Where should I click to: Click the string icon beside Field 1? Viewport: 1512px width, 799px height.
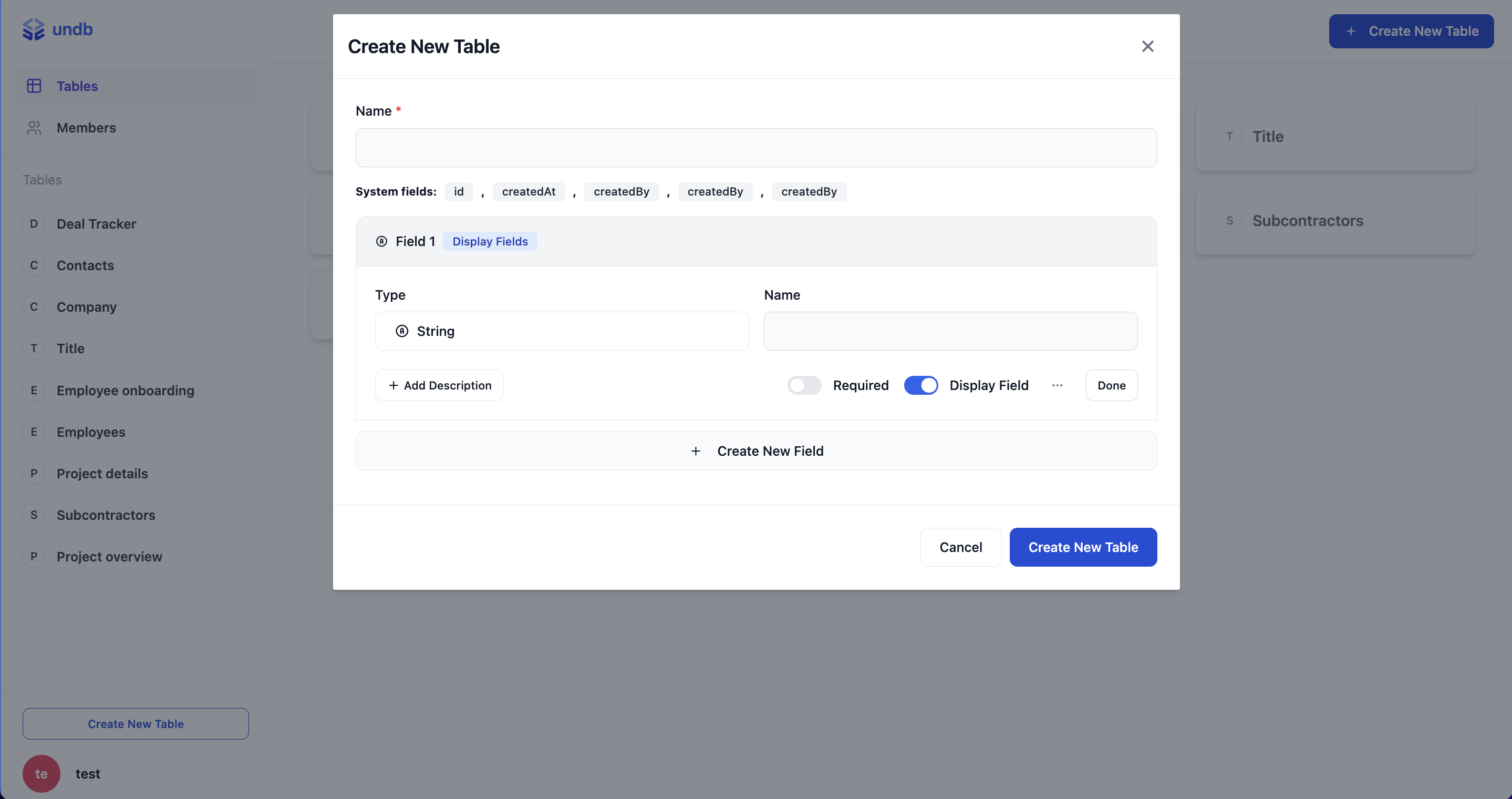tap(381, 241)
